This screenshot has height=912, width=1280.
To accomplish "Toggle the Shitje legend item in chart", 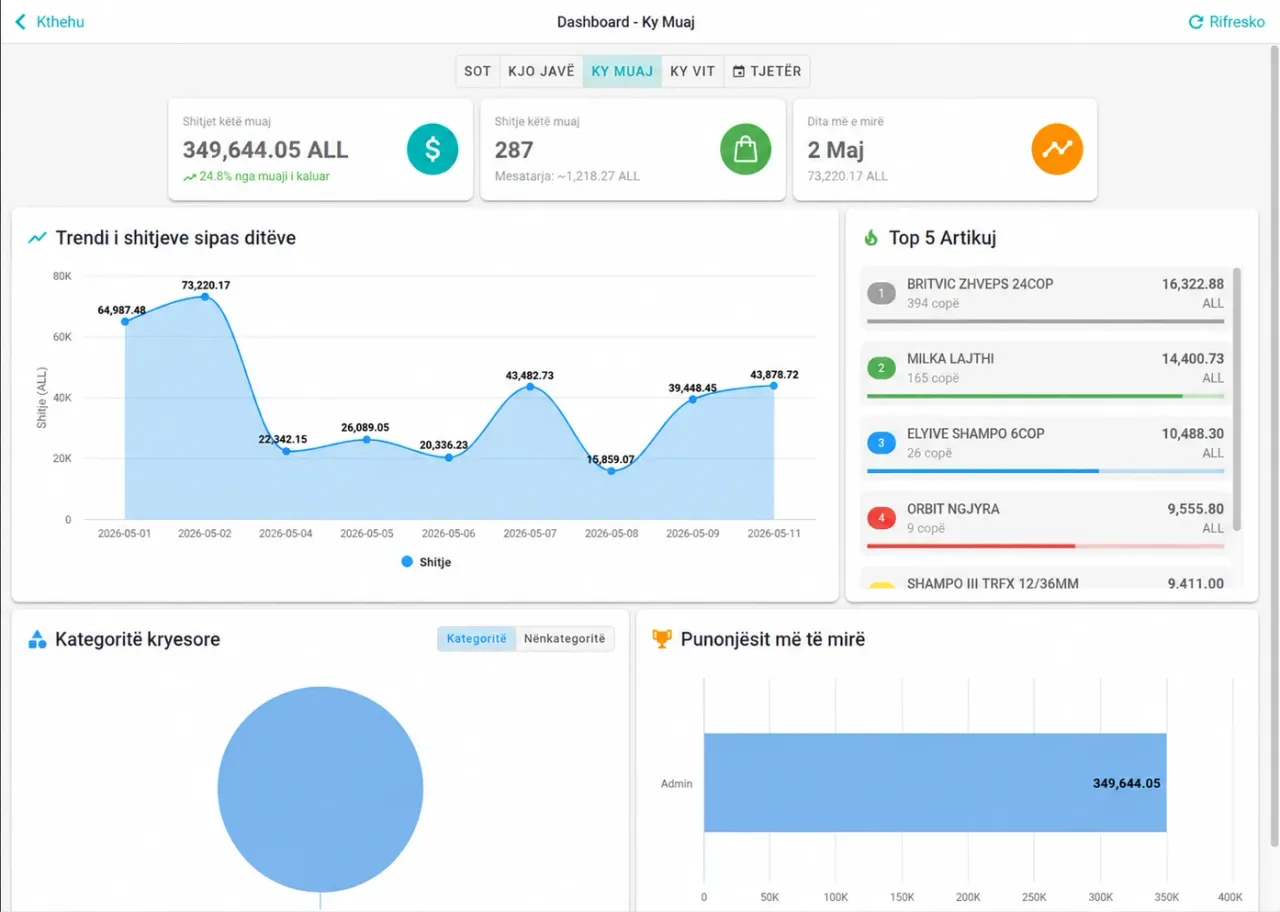I will tap(426, 562).
